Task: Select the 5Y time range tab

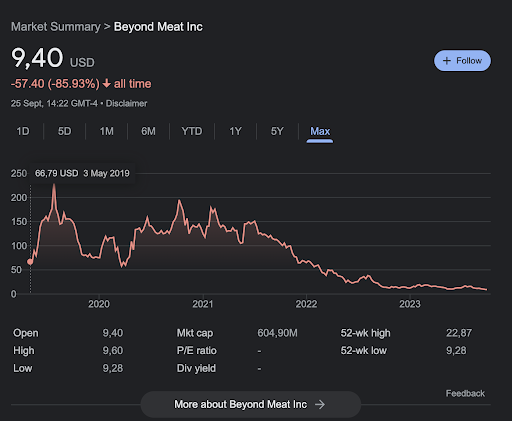Action: (x=277, y=131)
